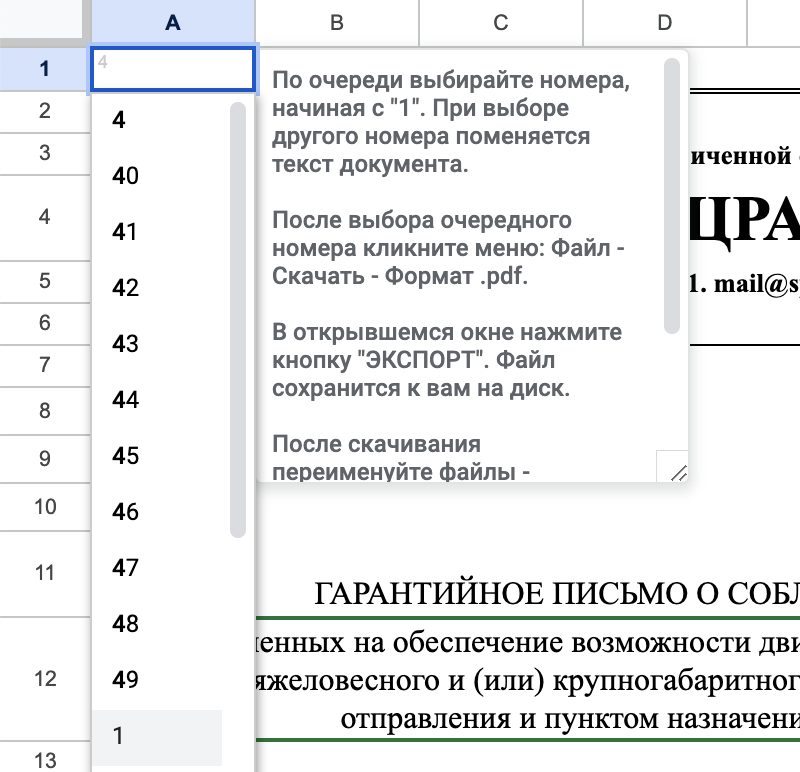Pick 44 from the dropdown
Viewport: 800px width, 772px height.
(x=157, y=400)
